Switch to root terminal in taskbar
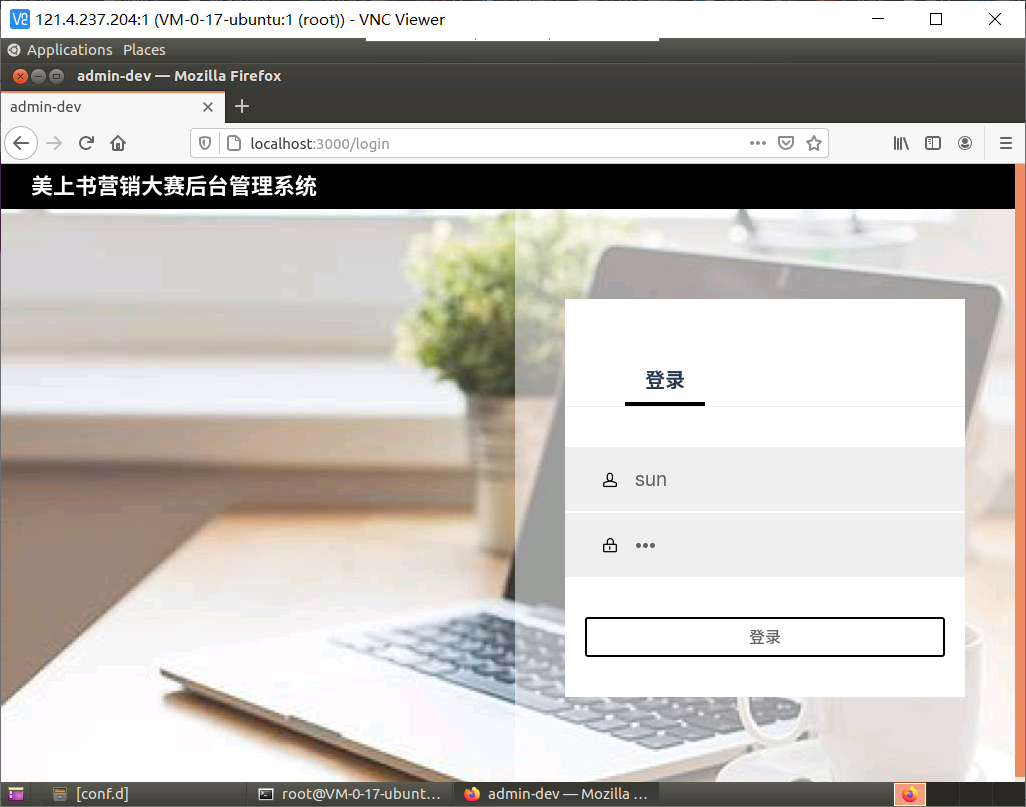Image resolution: width=1026 pixels, height=807 pixels. (350, 794)
